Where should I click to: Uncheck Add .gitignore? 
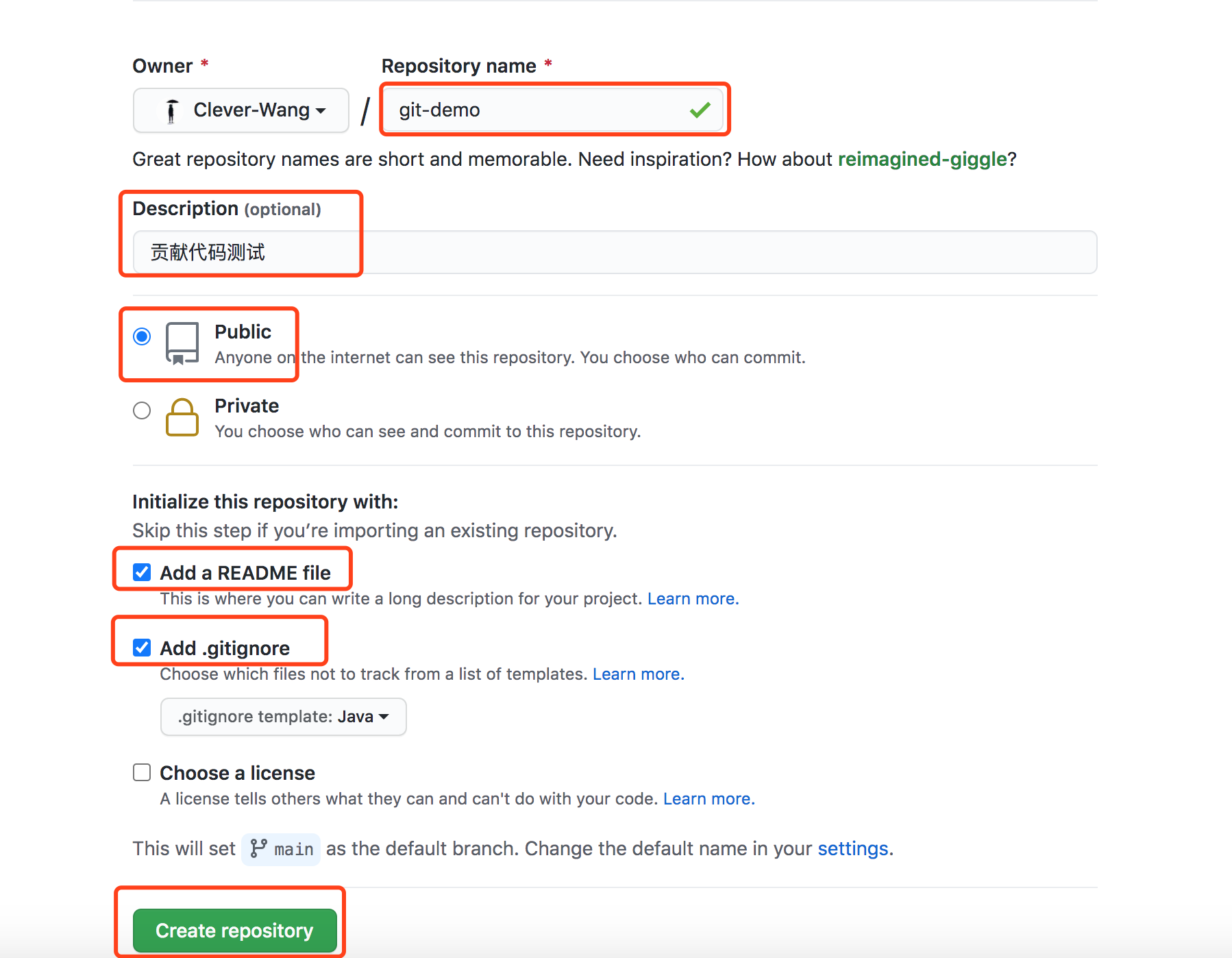(x=141, y=647)
